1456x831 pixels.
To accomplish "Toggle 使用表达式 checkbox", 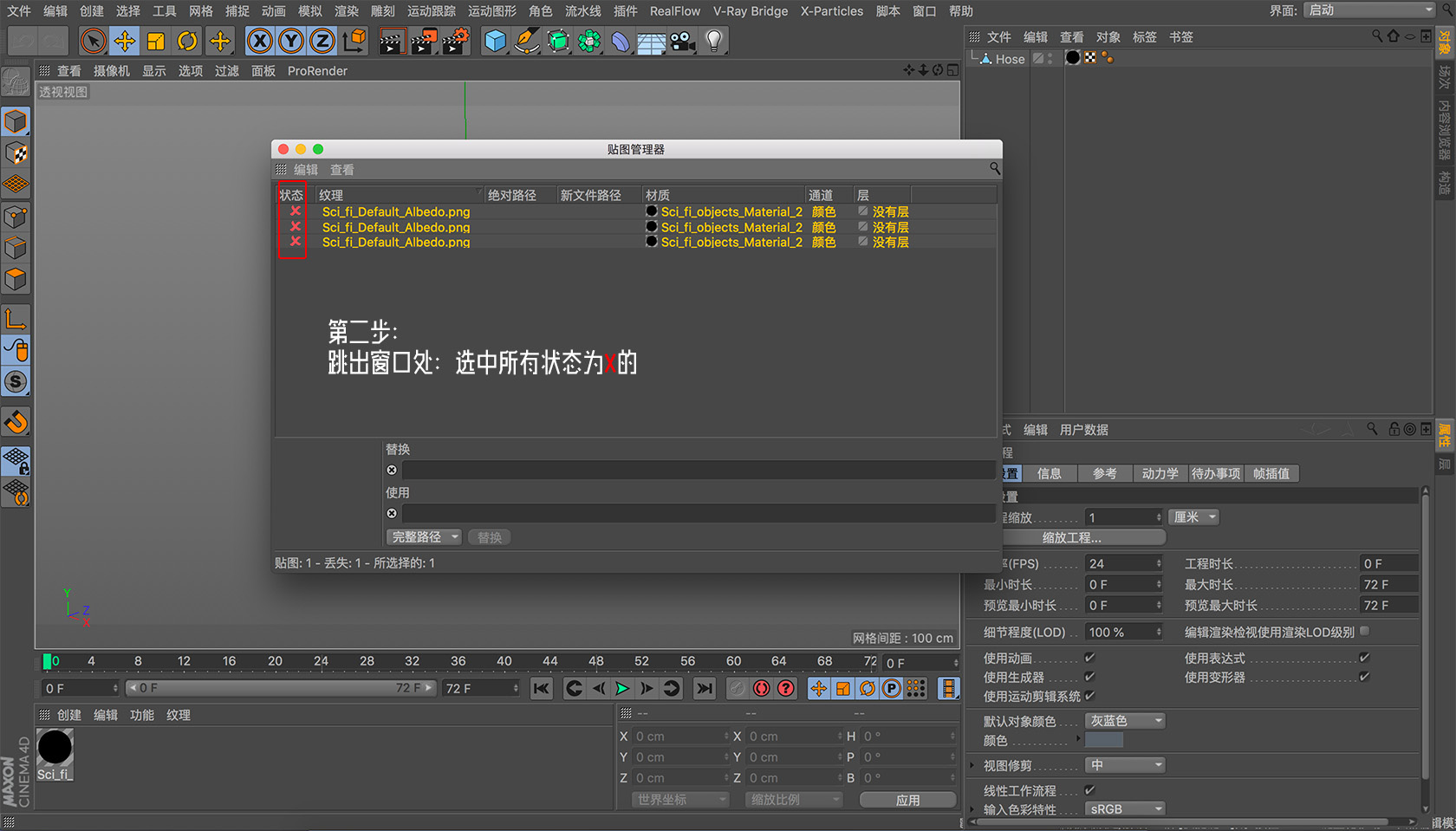I will 1364,657.
